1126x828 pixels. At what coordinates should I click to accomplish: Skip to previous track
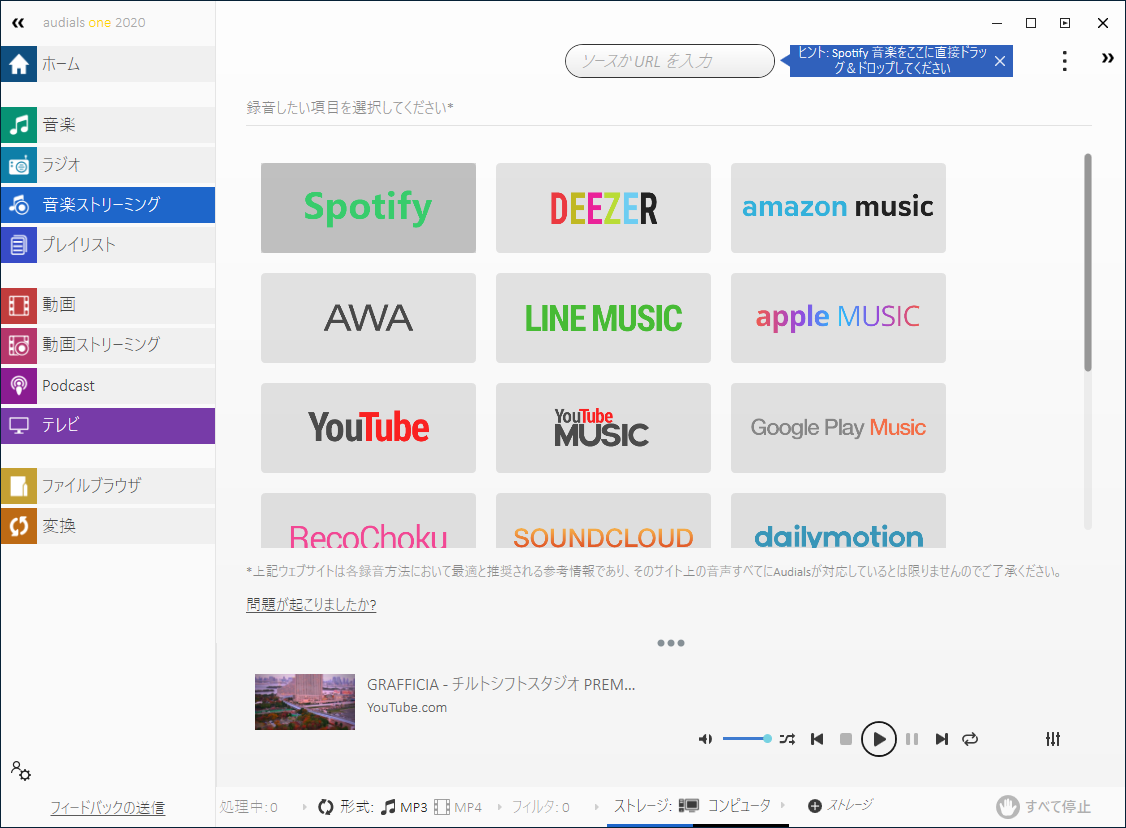coord(816,739)
